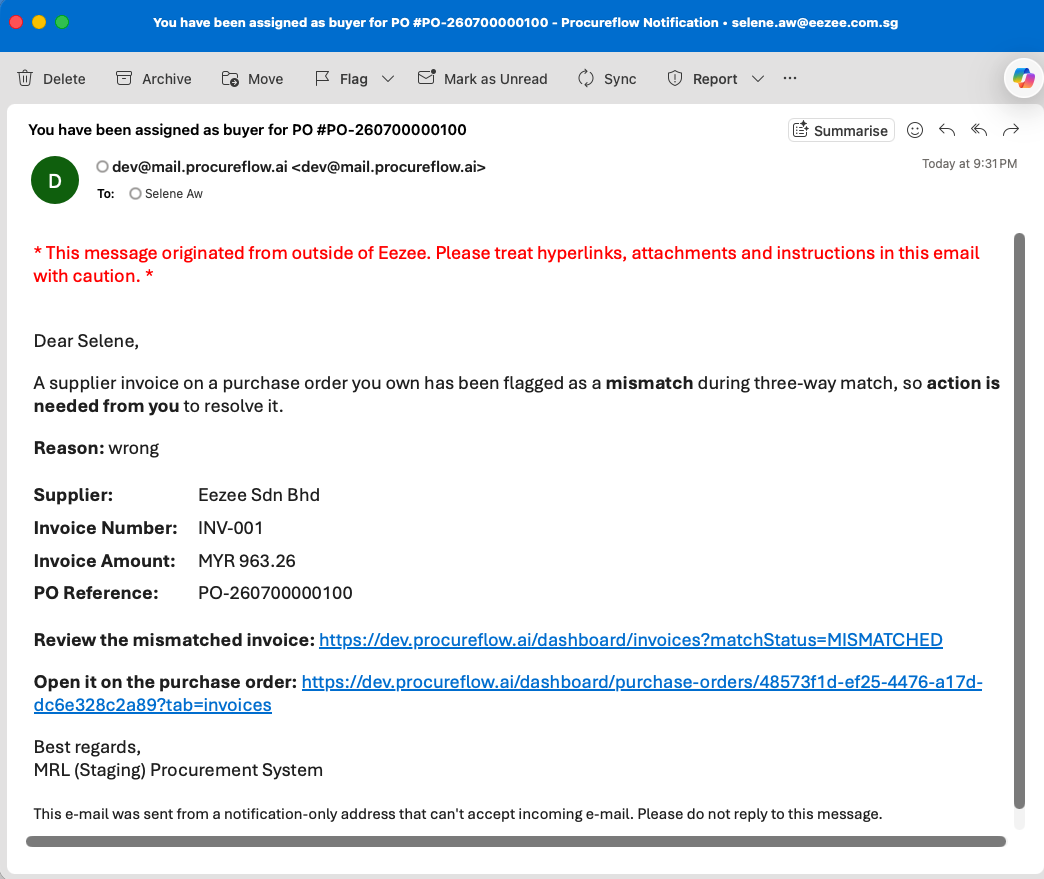The height and width of the screenshot is (879, 1044).
Task: Click the Delete label in toolbar
Action: pos(64,79)
